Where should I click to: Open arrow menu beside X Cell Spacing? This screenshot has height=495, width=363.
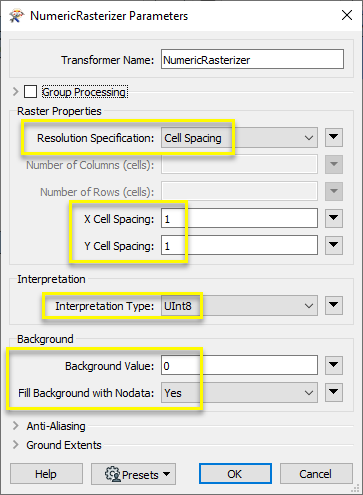(x=334, y=218)
